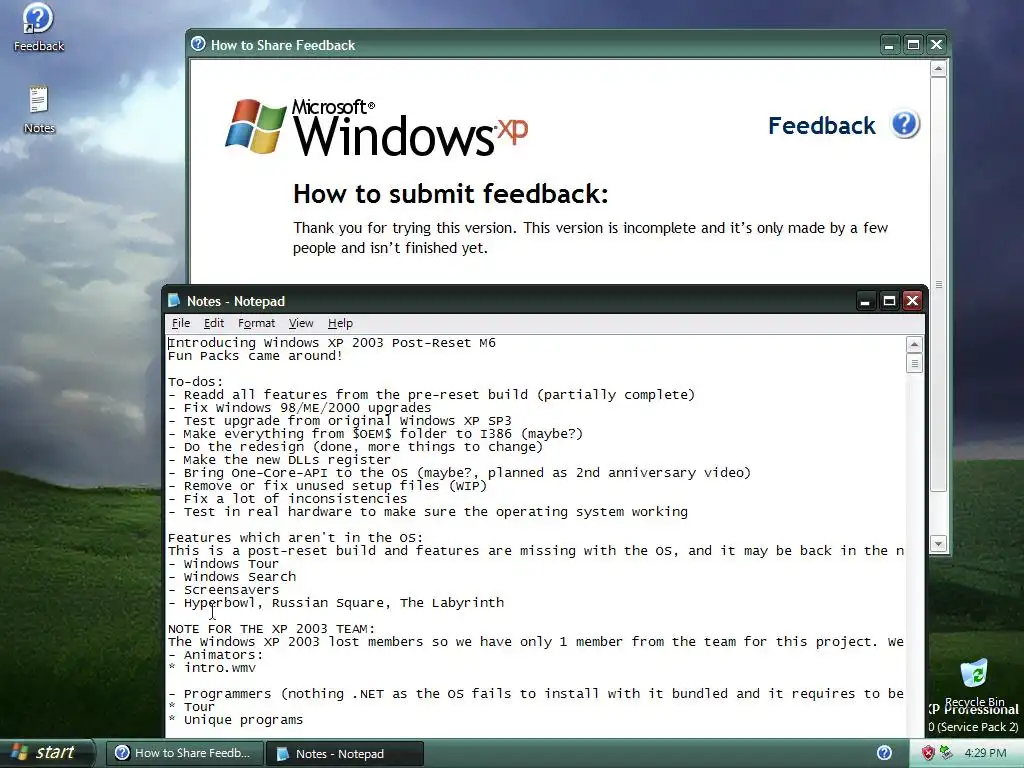Open the Feedback desktop shortcut icon
The height and width of the screenshot is (768, 1024).
(x=38, y=27)
